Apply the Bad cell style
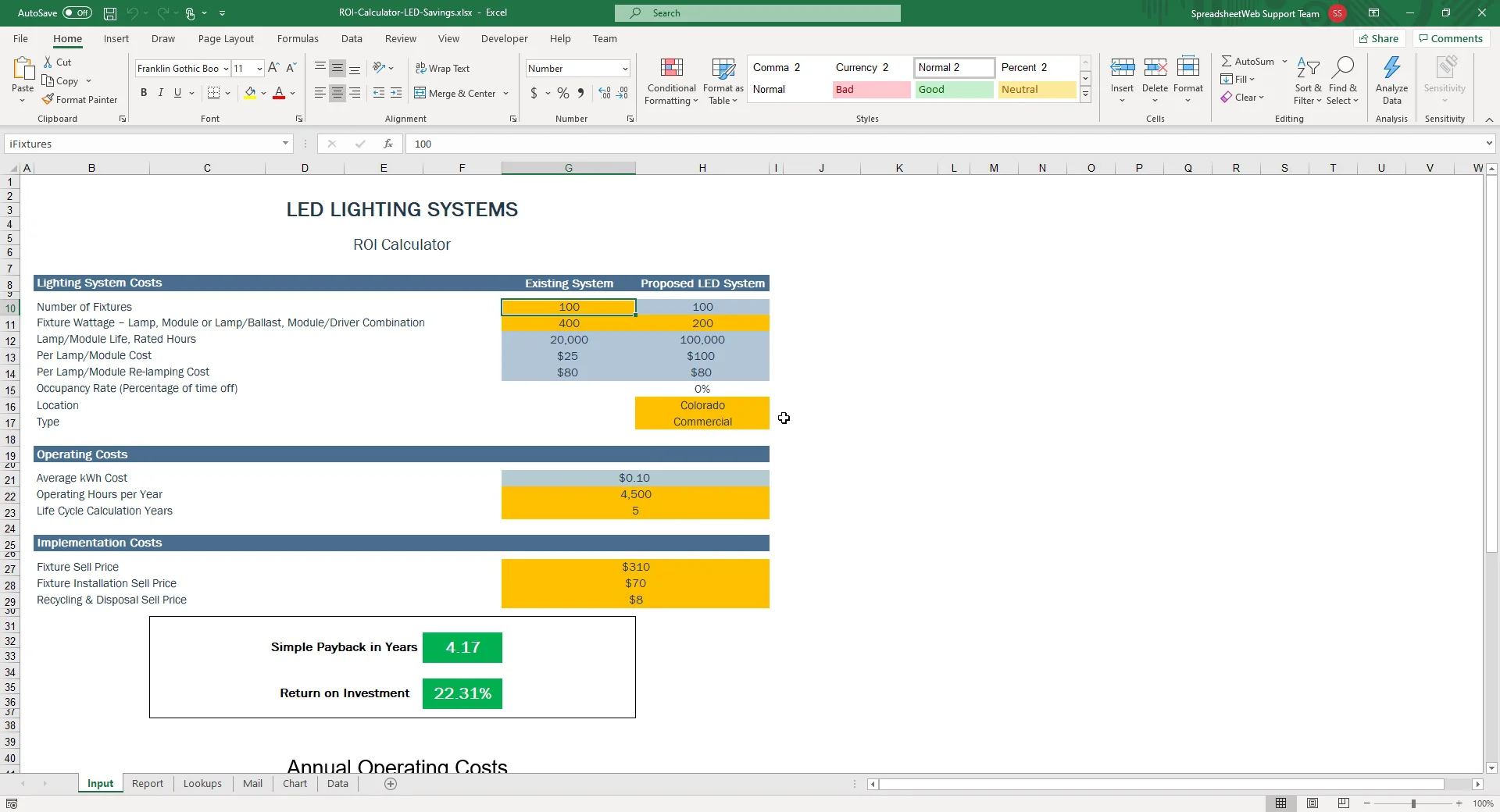 click(871, 90)
